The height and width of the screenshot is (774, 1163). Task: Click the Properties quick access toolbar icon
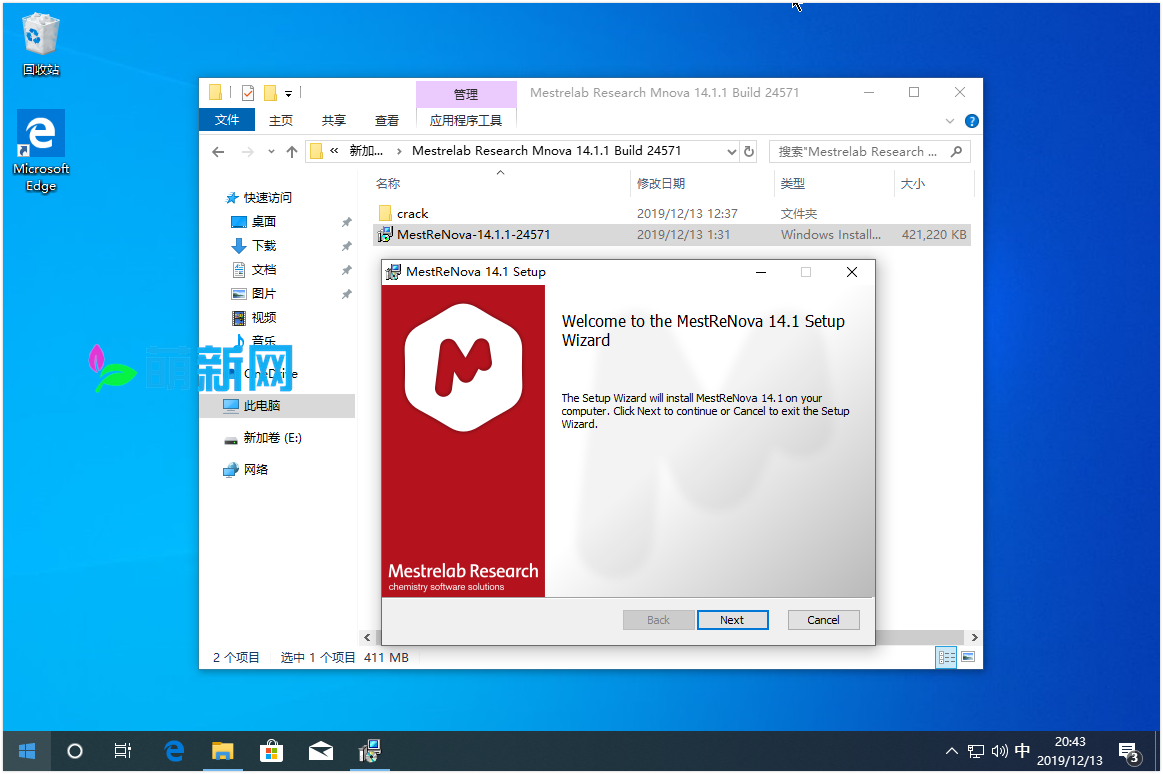pos(248,93)
